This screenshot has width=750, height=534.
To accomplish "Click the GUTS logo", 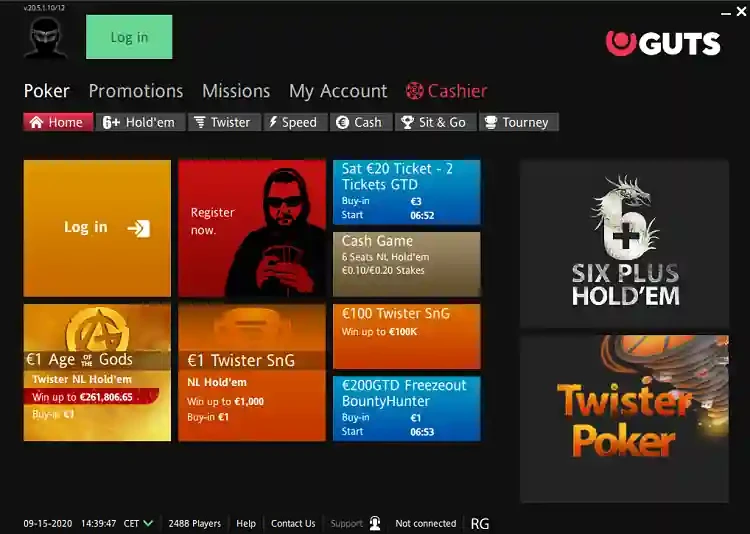I will (x=662, y=43).
